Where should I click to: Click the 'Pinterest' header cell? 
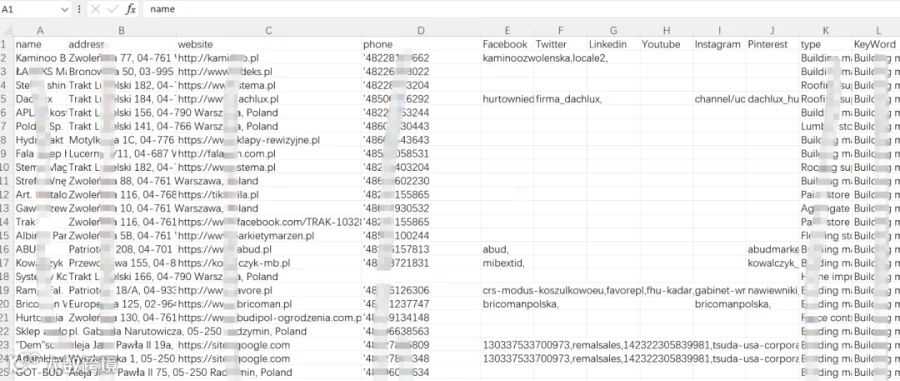pyautogui.click(x=773, y=44)
